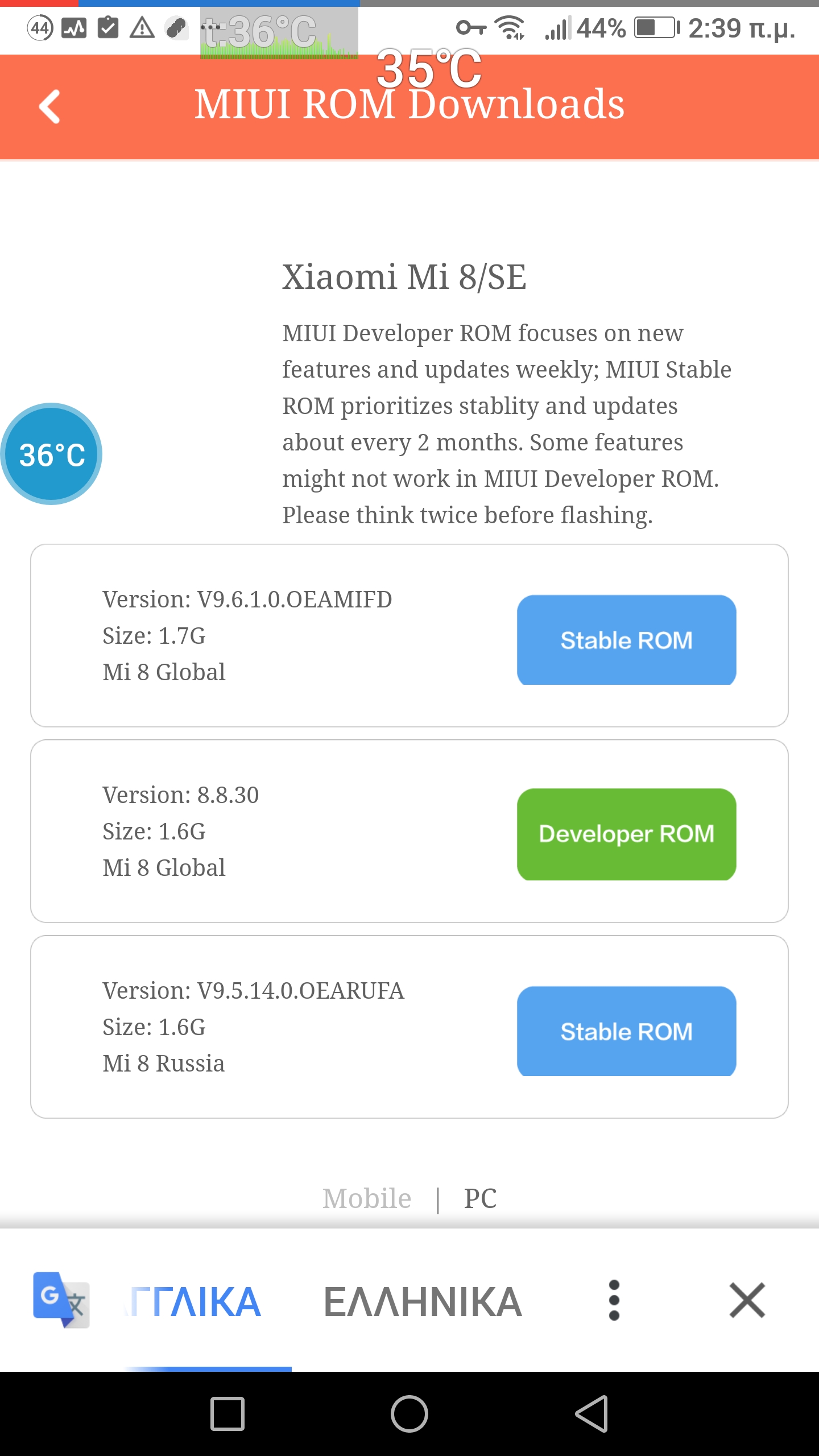The width and height of the screenshot is (819, 1456).
Task: Switch to the PC site link
Action: click(480, 1198)
